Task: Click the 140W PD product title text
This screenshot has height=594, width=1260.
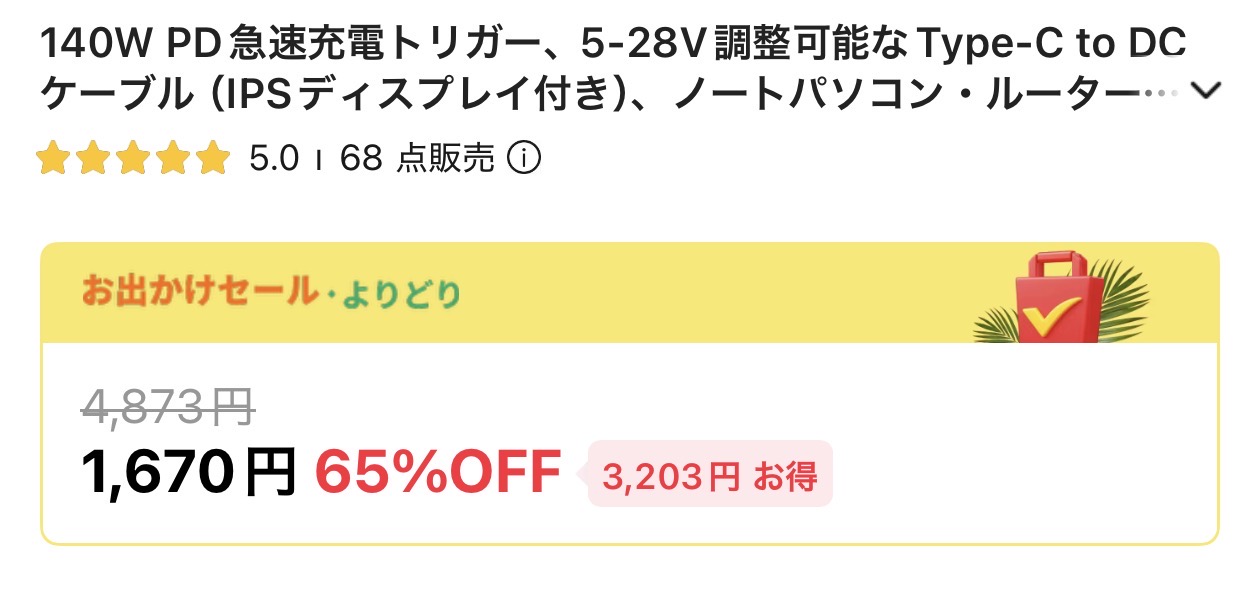Action: coord(614,45)
